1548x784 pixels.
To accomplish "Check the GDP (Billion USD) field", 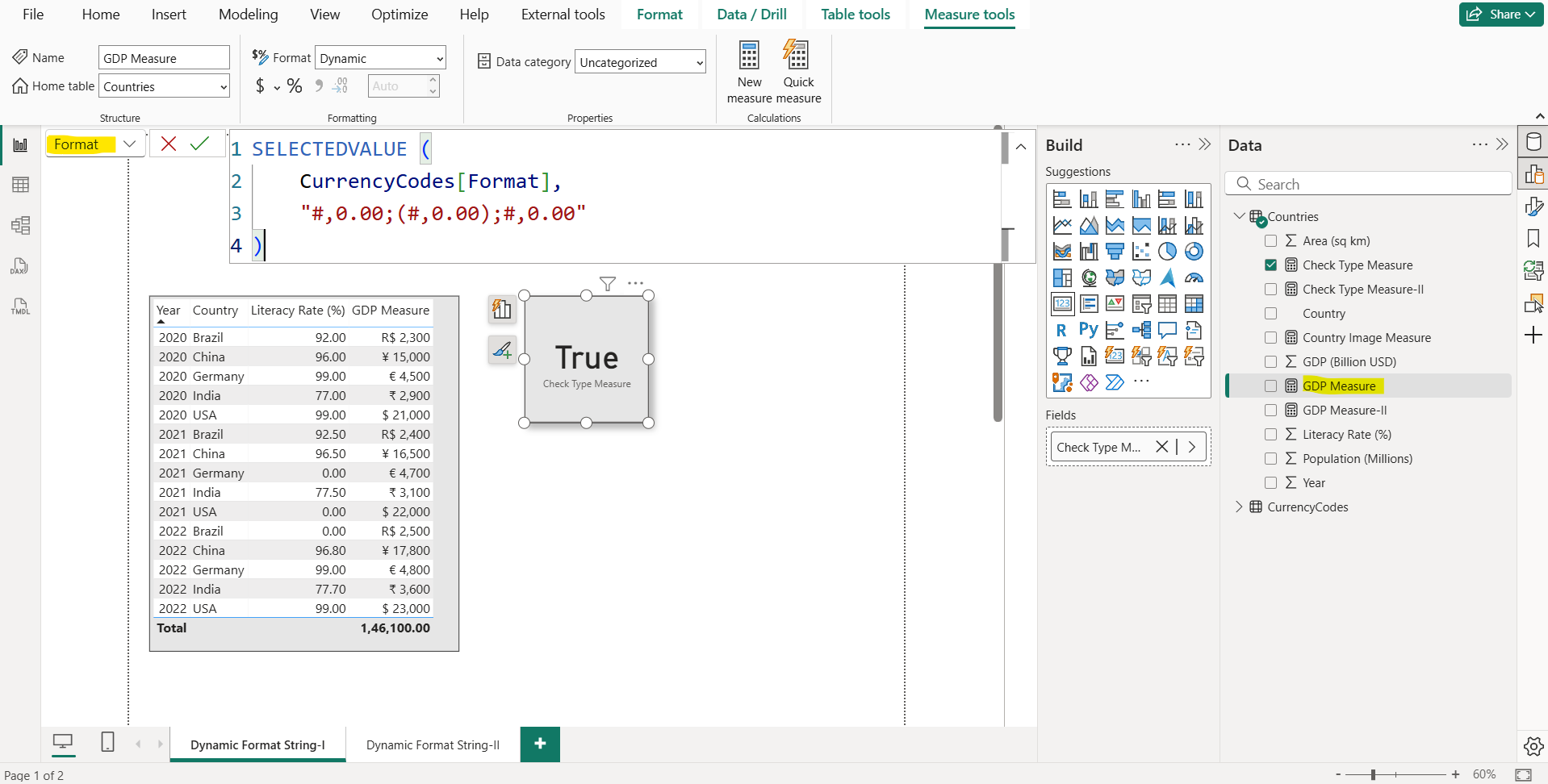I will click(x=1270, y=362).
